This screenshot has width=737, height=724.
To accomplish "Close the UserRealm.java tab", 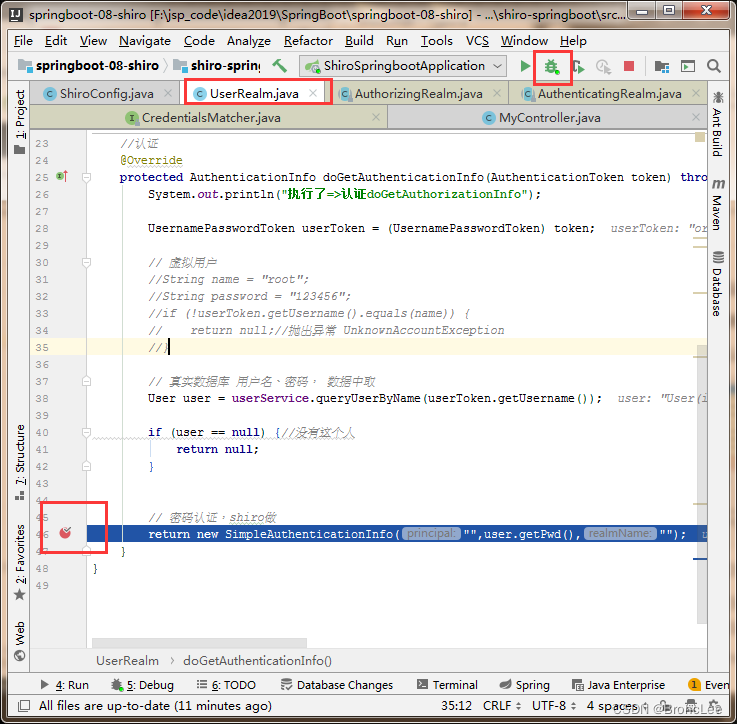I will 313,93.
